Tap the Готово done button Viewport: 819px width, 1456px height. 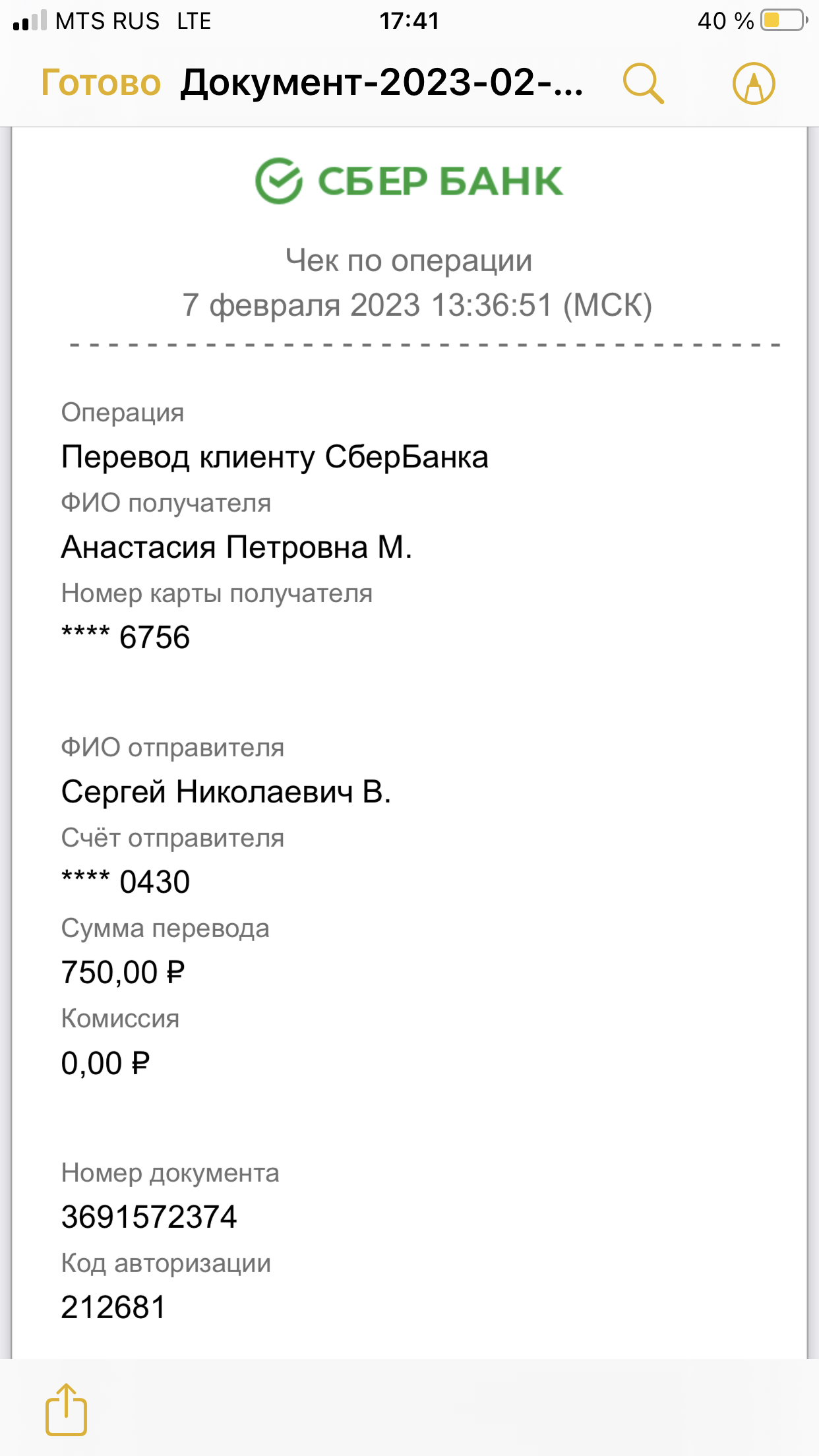(101, 83)
